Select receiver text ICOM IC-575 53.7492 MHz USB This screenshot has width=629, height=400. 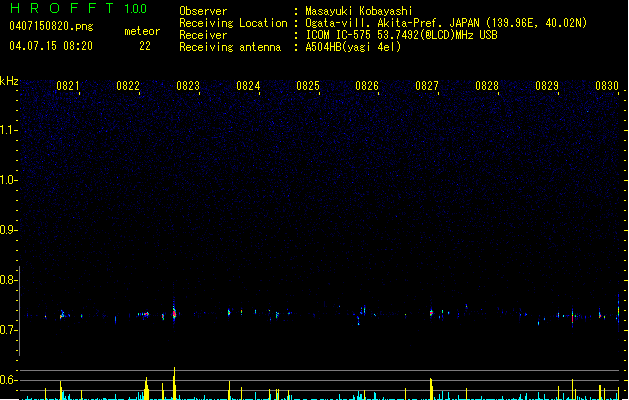[x=401, y=35]
